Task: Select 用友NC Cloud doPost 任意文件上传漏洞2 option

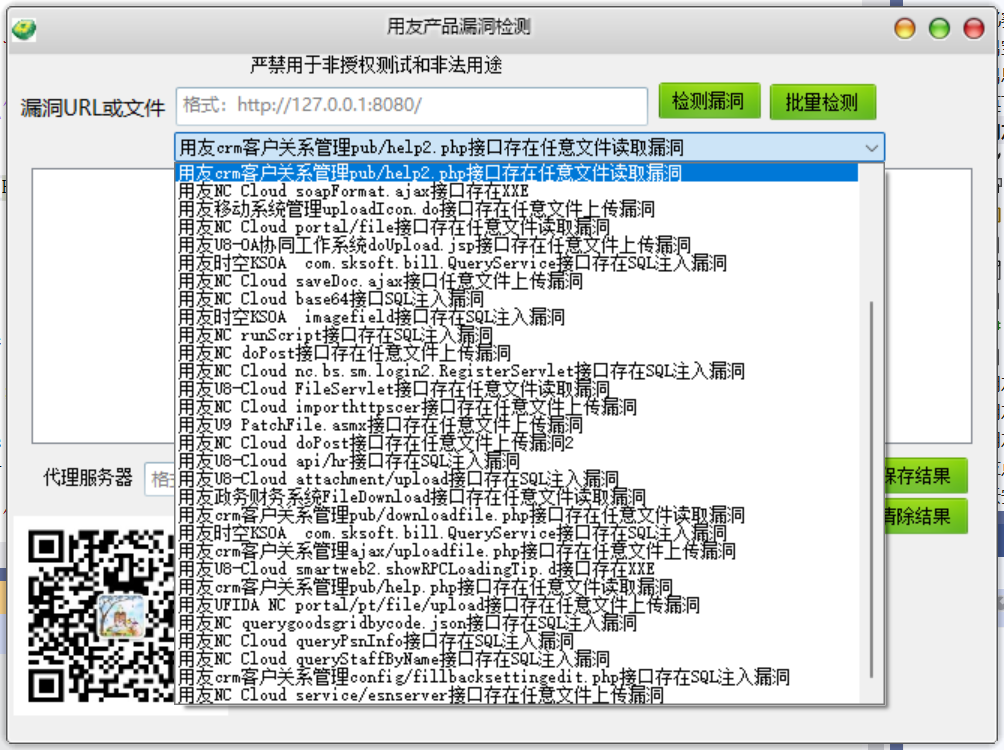Action: coord(517,443)
